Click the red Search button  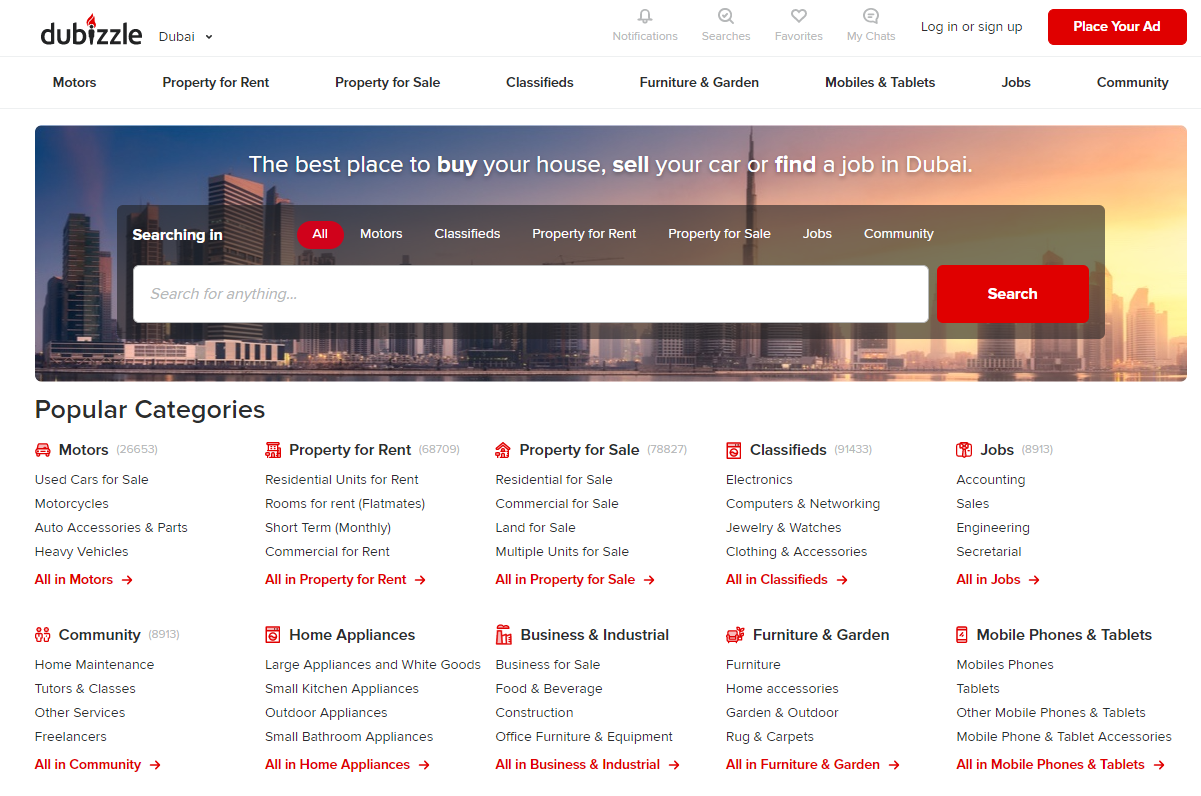(1013, 294)
